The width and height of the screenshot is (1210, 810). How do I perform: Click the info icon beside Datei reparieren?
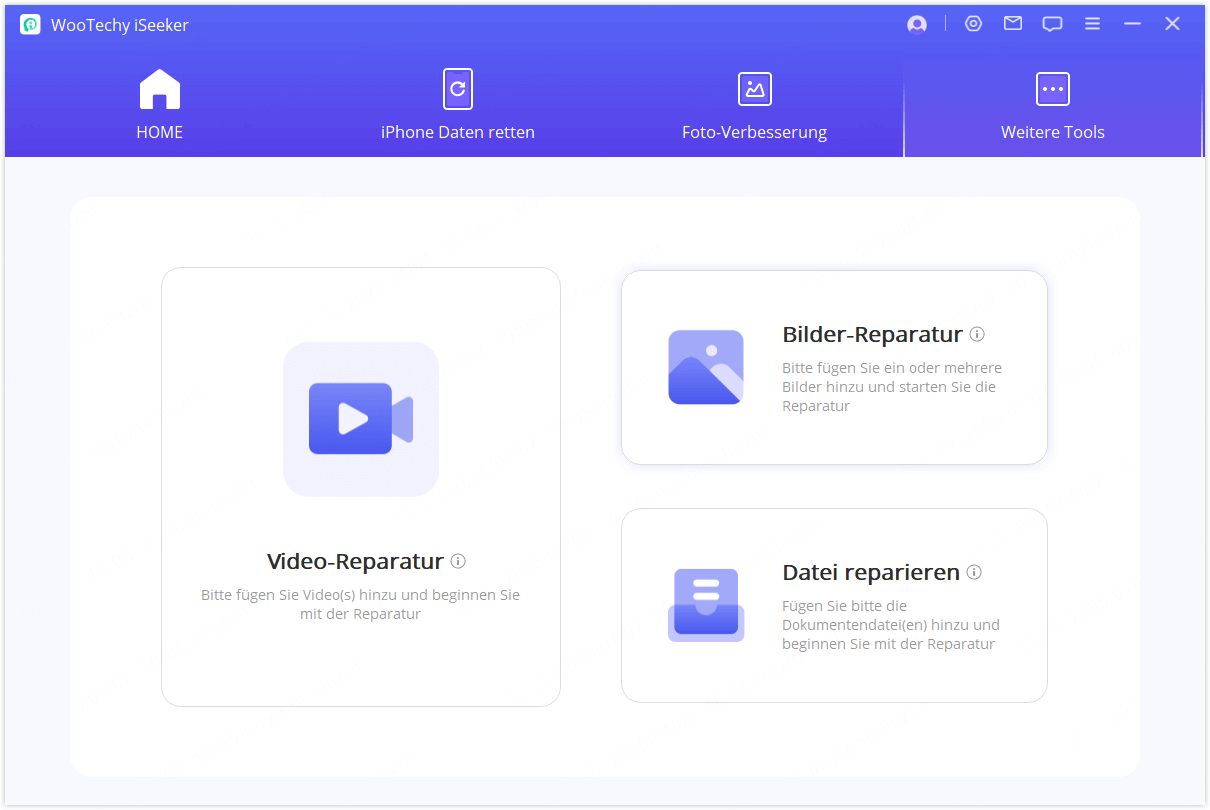(x=975, y=572)
